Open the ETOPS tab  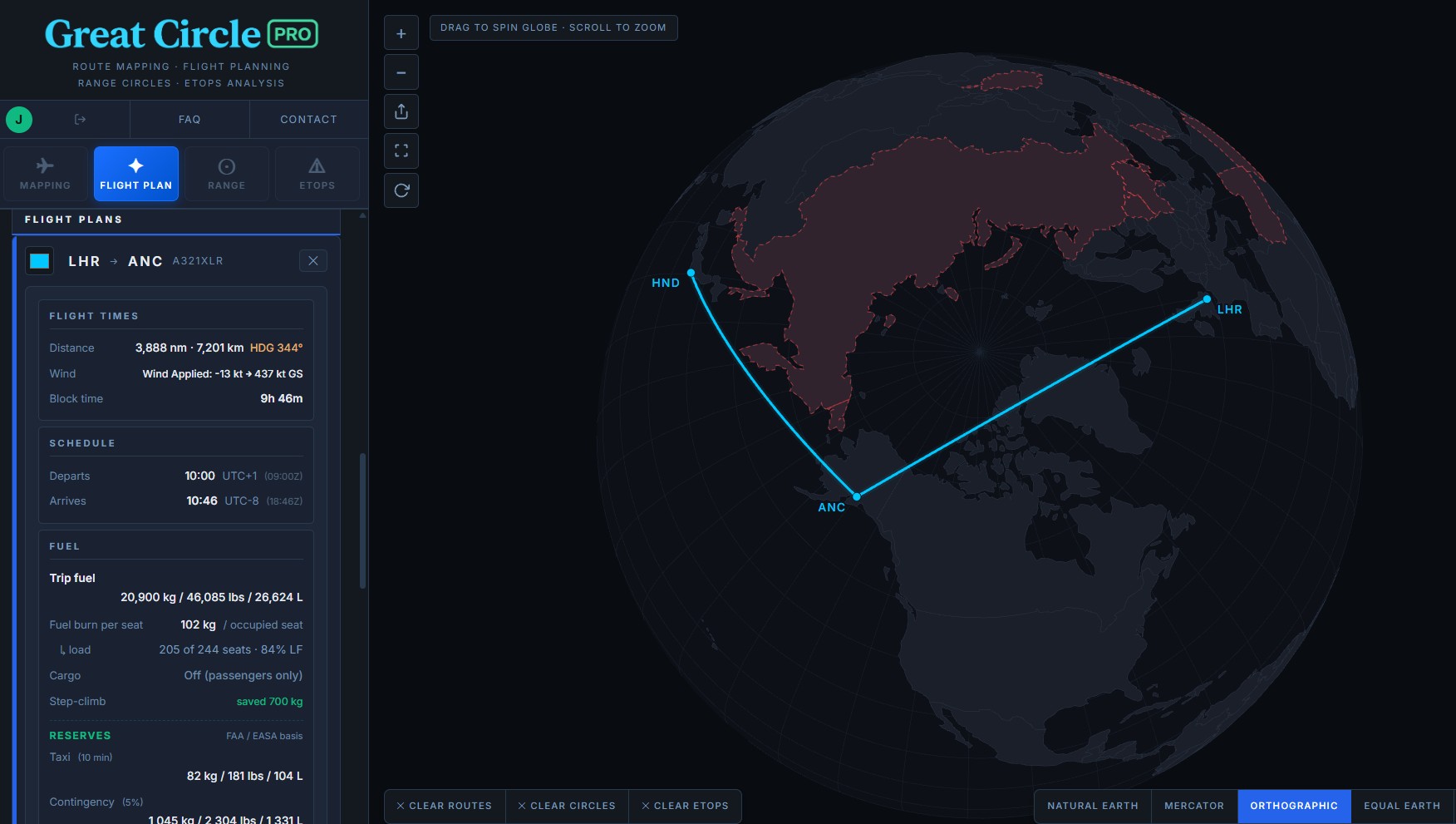[317, 174]
